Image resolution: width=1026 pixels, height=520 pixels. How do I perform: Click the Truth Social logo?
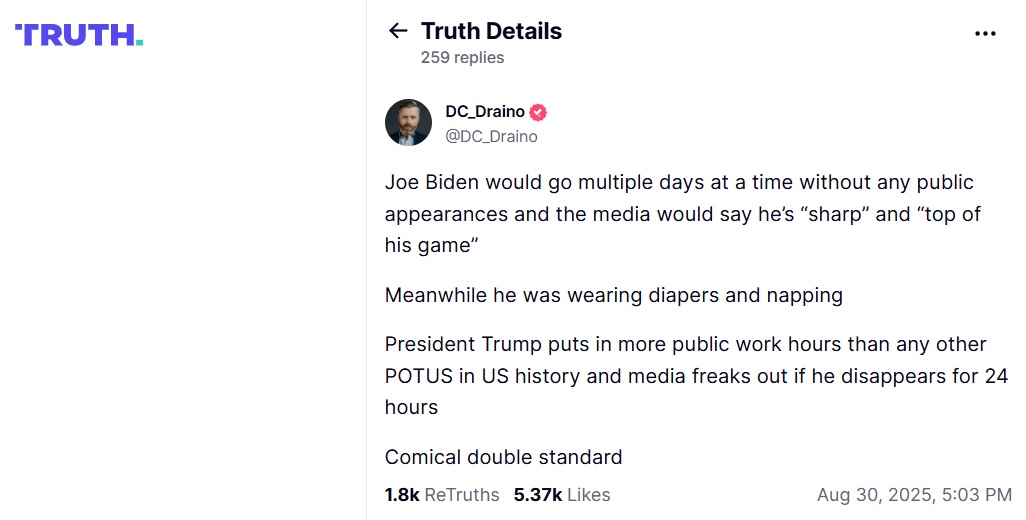click(79, 35)
